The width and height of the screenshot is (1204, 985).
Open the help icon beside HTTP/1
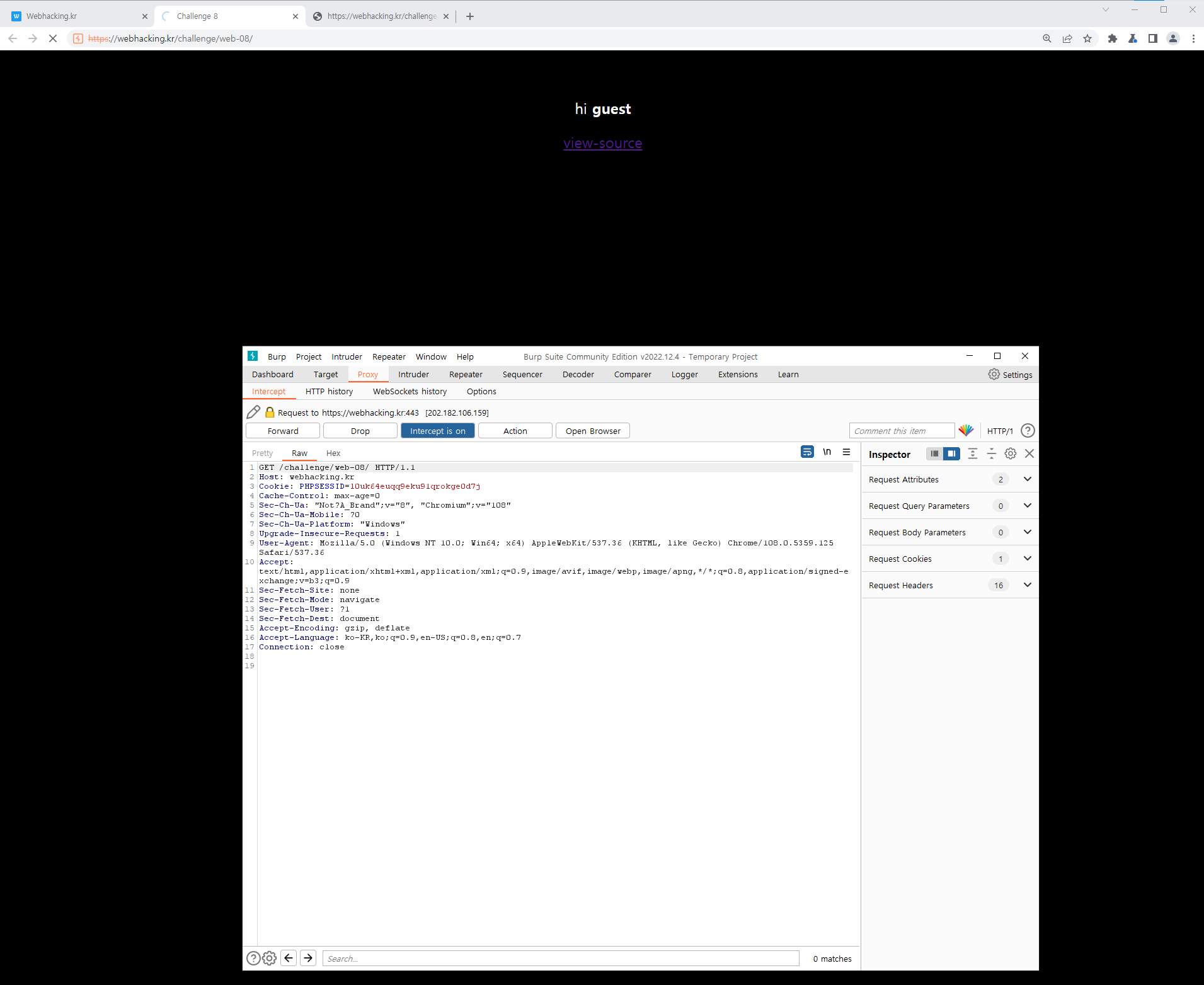point(1028,431)
